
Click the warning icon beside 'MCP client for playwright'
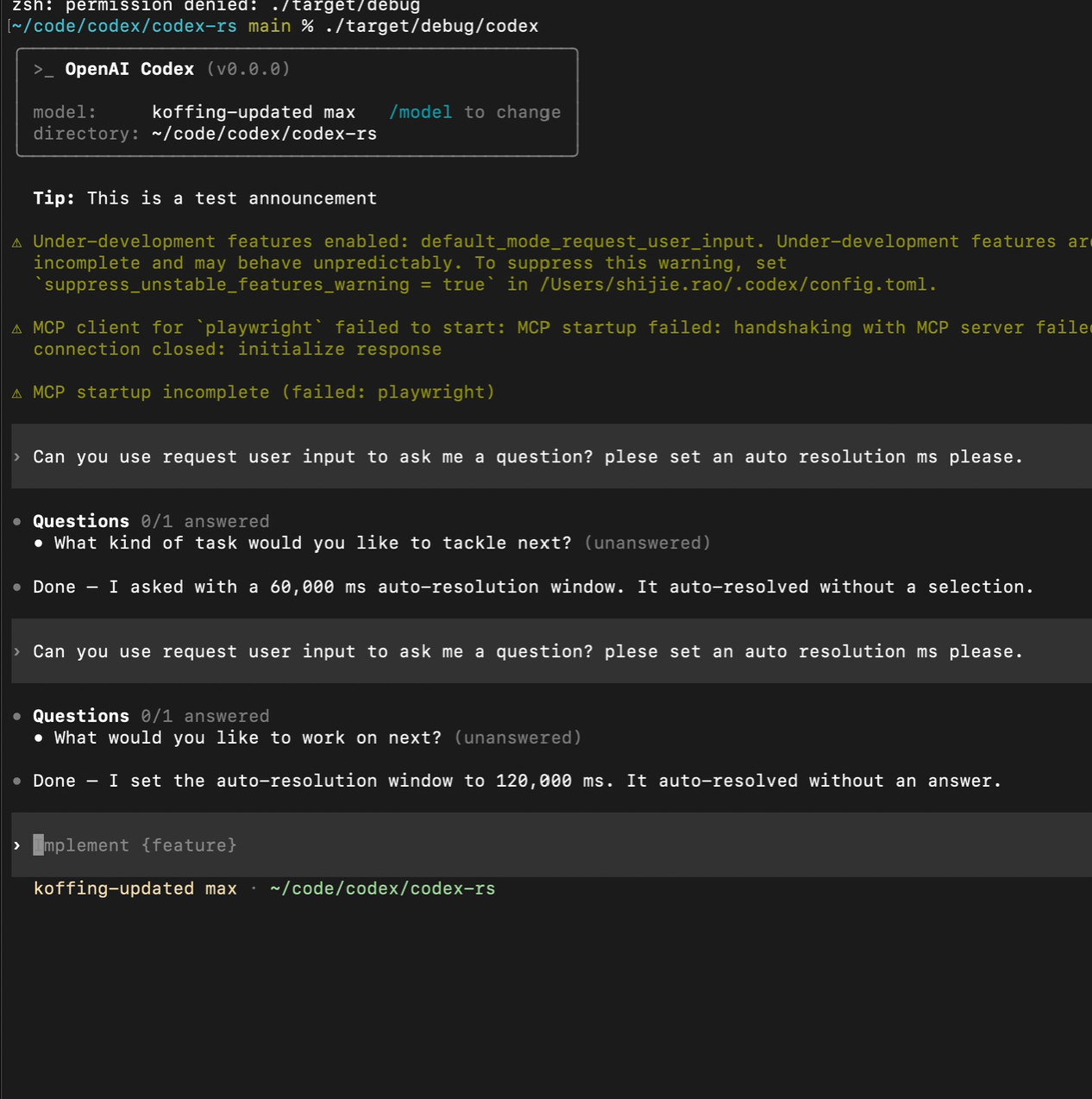pos(17,329)
